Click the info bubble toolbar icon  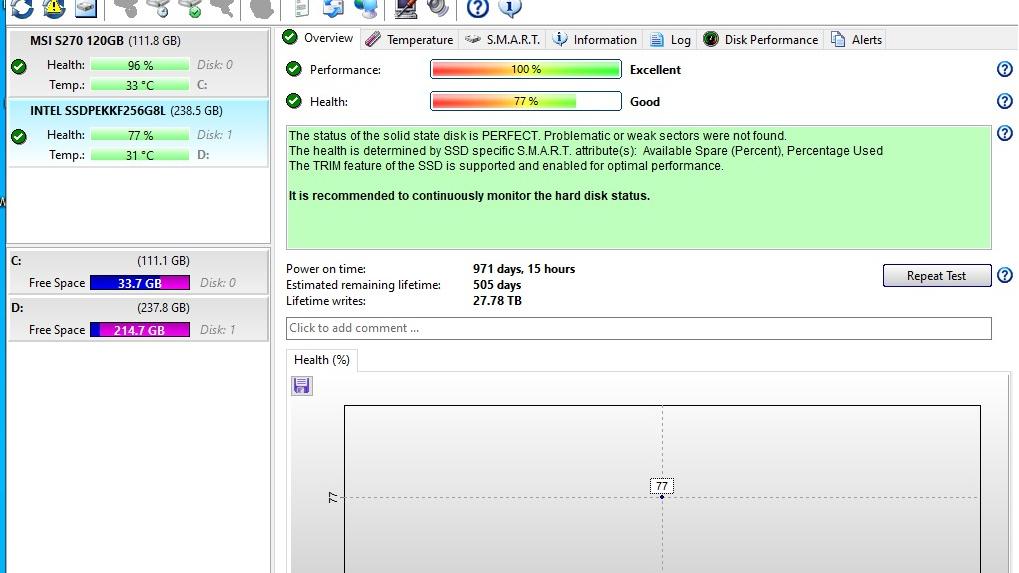(x=510, y=8)
